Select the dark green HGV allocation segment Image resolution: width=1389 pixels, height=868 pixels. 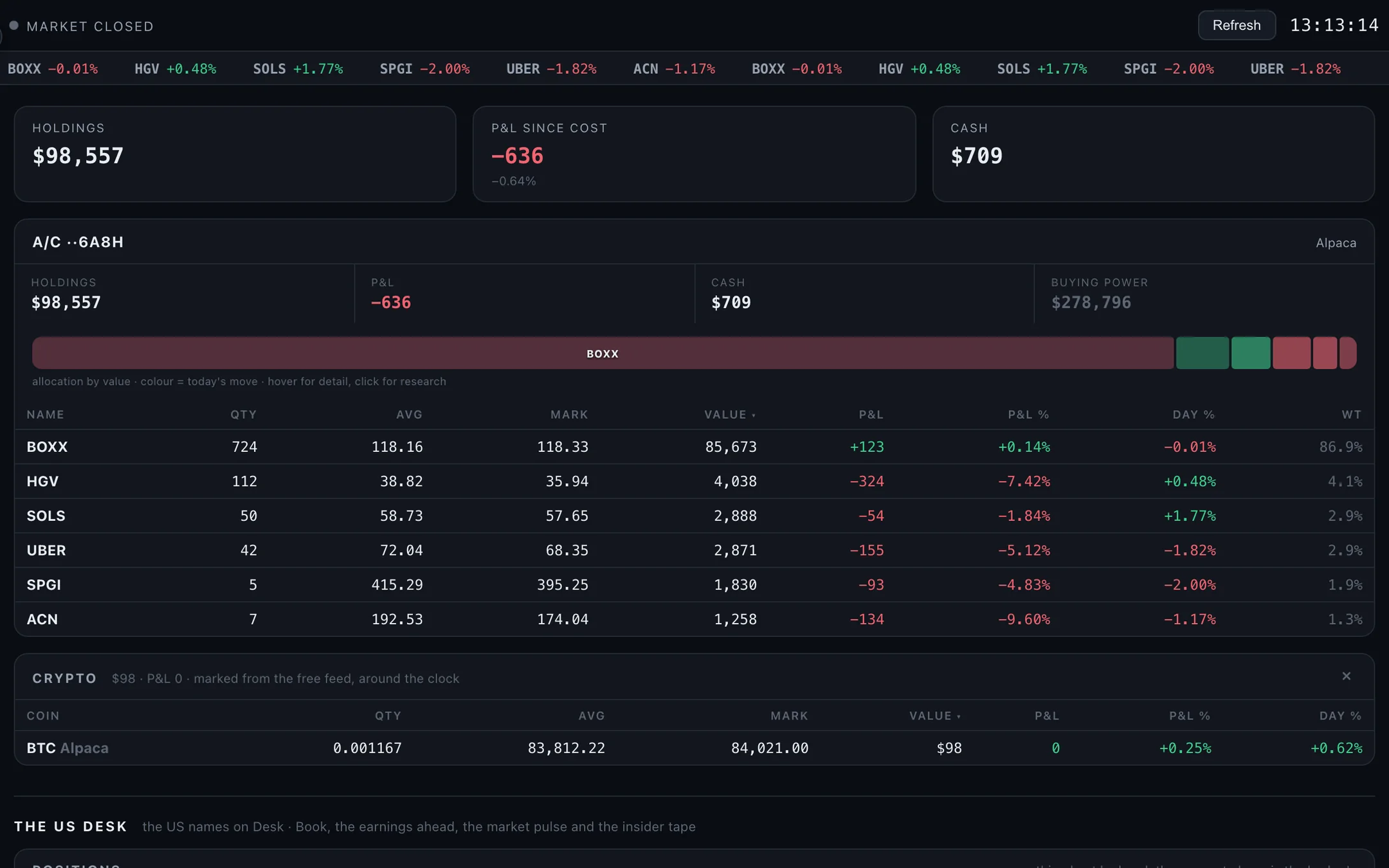point(1202,353)
